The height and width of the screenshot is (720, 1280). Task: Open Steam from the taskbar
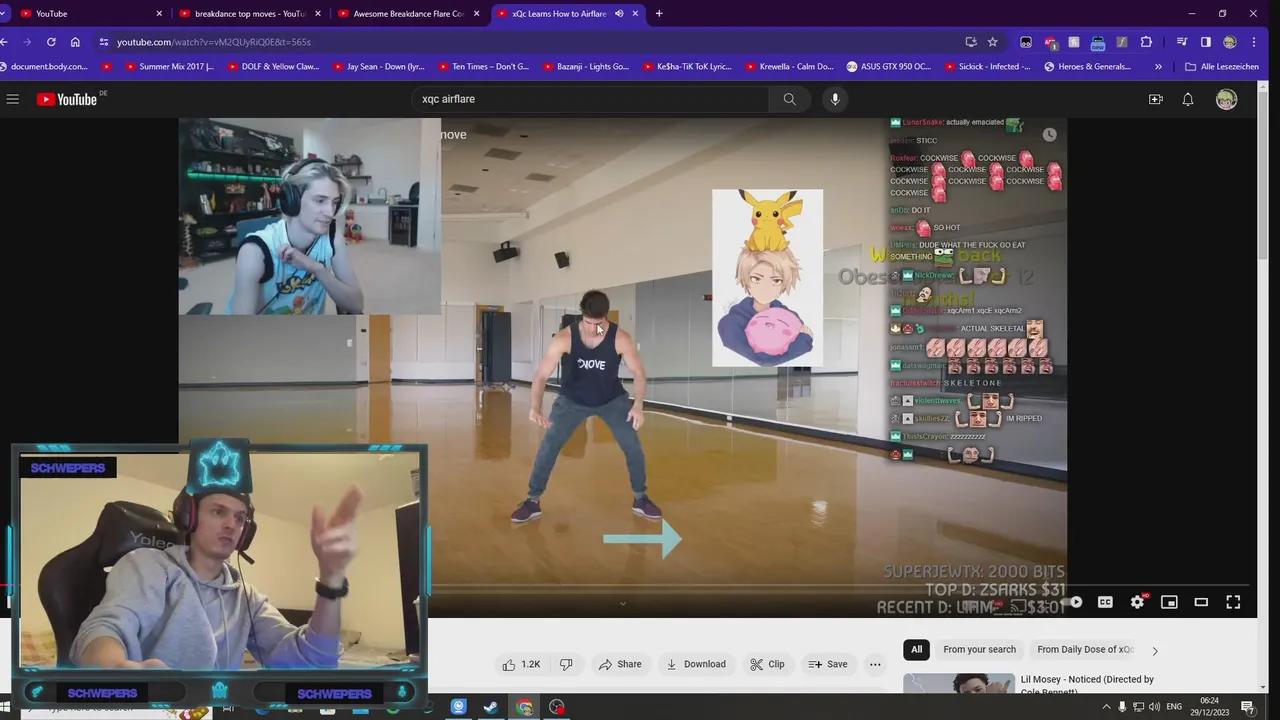tap(491, 707)
